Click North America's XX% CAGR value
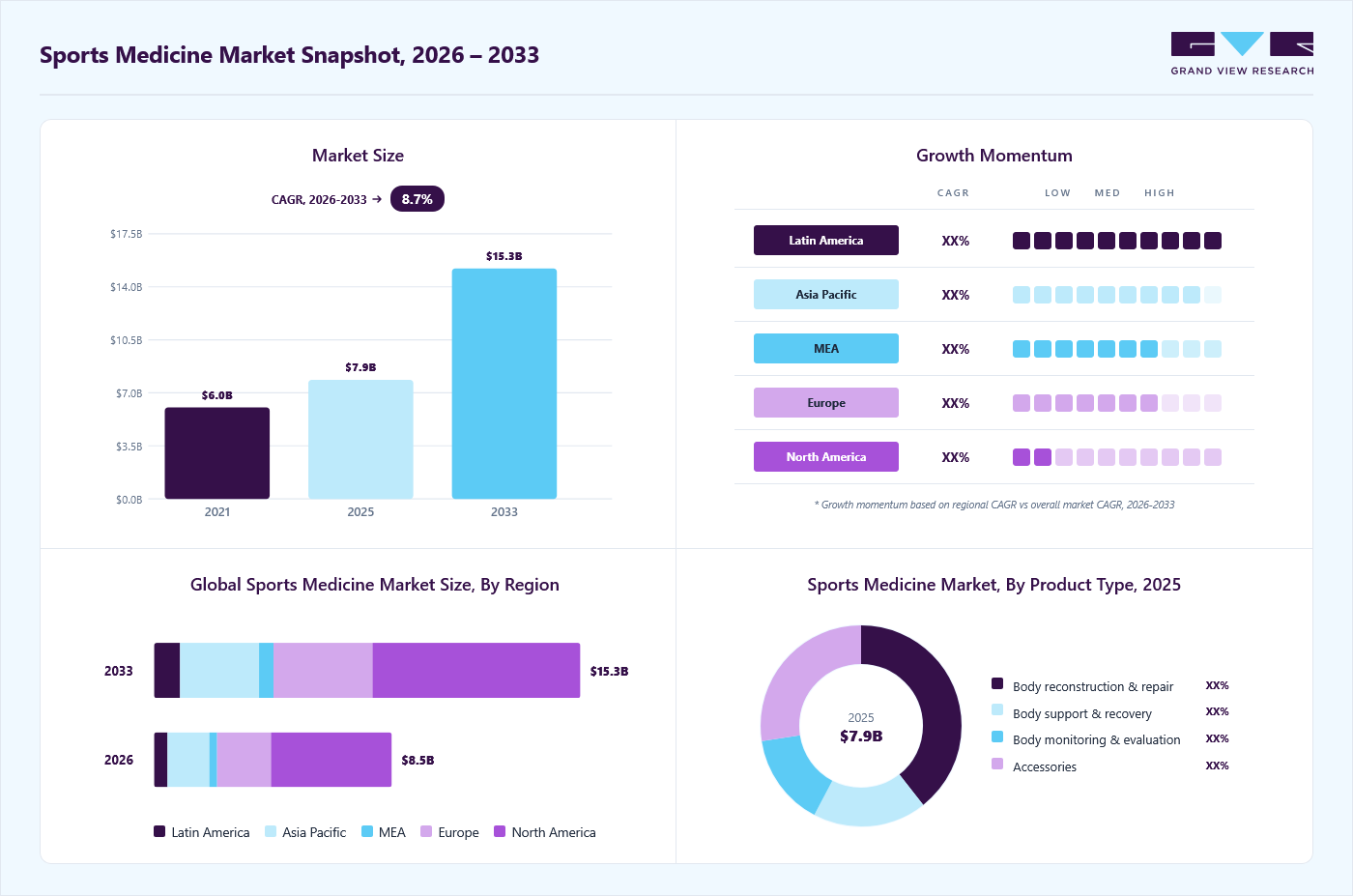Viewport: 1353px width, 896px height. click(956, 457)
